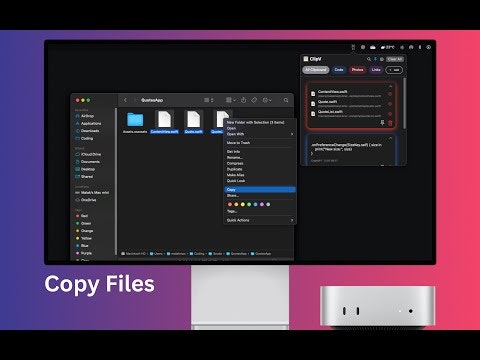The width and height of the screenshot is (480, 360).
Task: Open ClipV settings gear icon
Action: pyautogui.click(x=382, y=59)
